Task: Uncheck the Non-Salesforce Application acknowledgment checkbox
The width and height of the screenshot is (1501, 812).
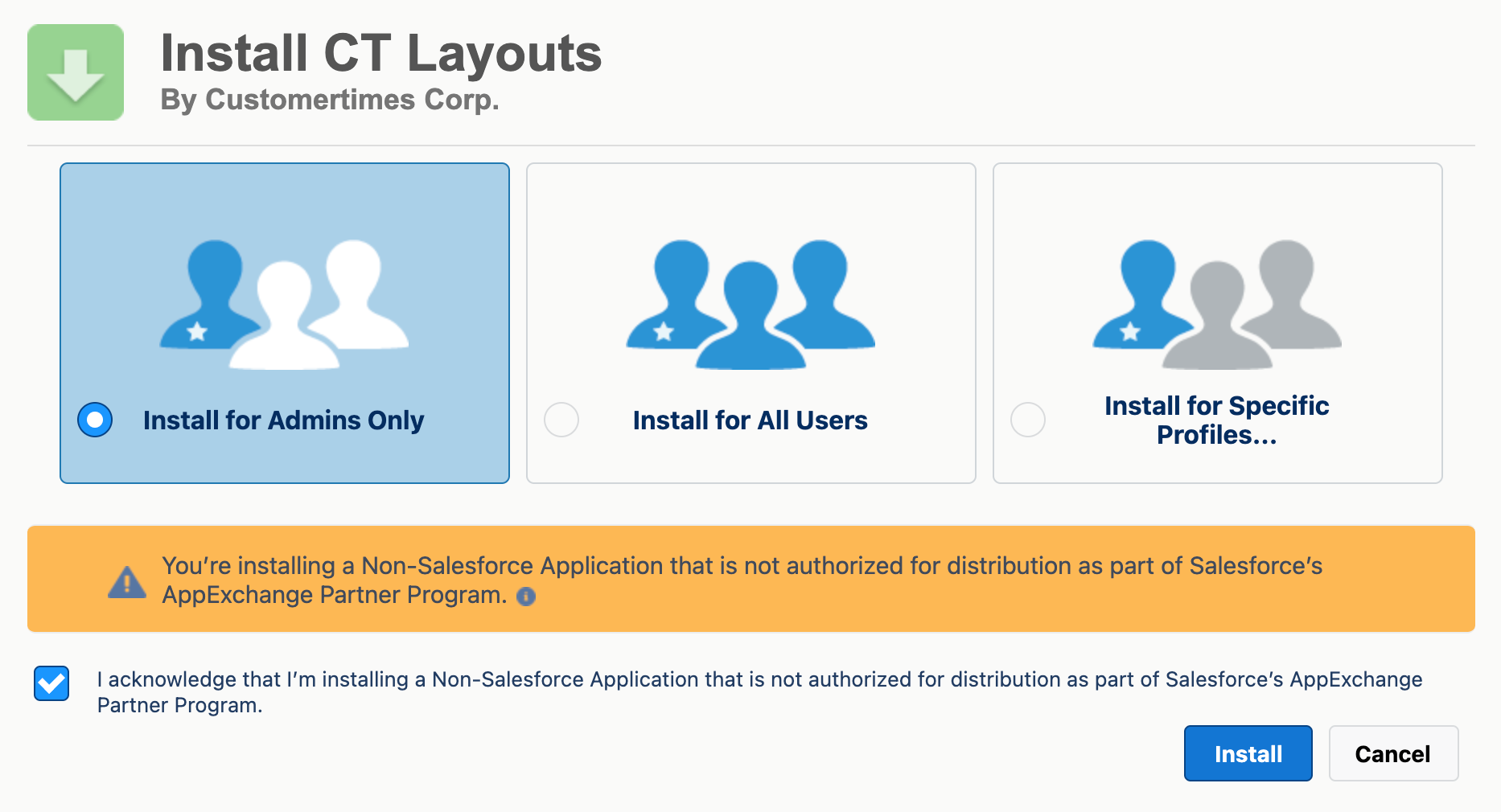Action: [51, 683]
